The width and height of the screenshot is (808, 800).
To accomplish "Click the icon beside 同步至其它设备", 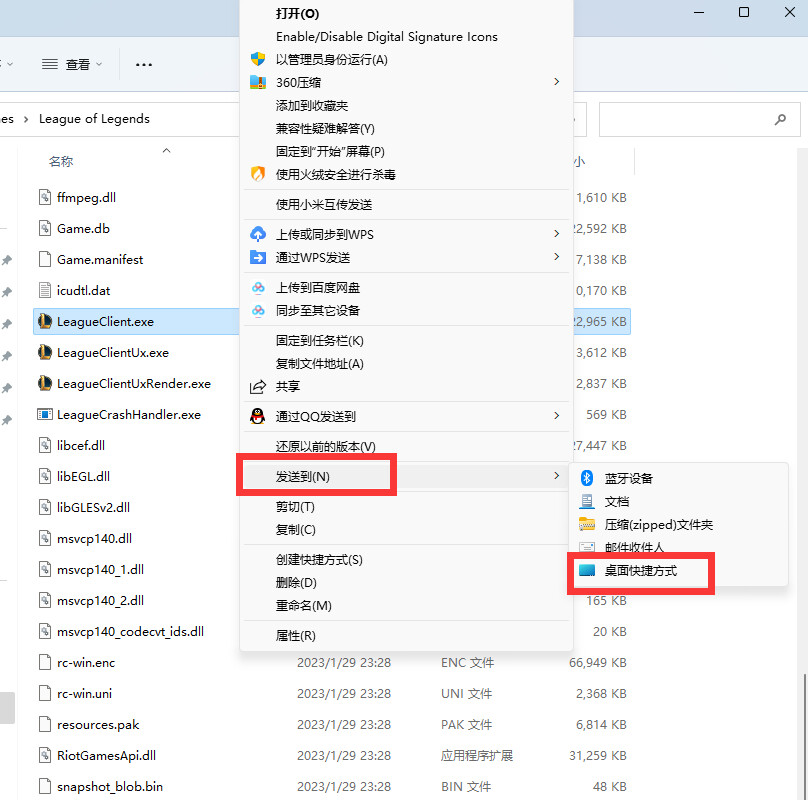I will (x=258, y=310).
